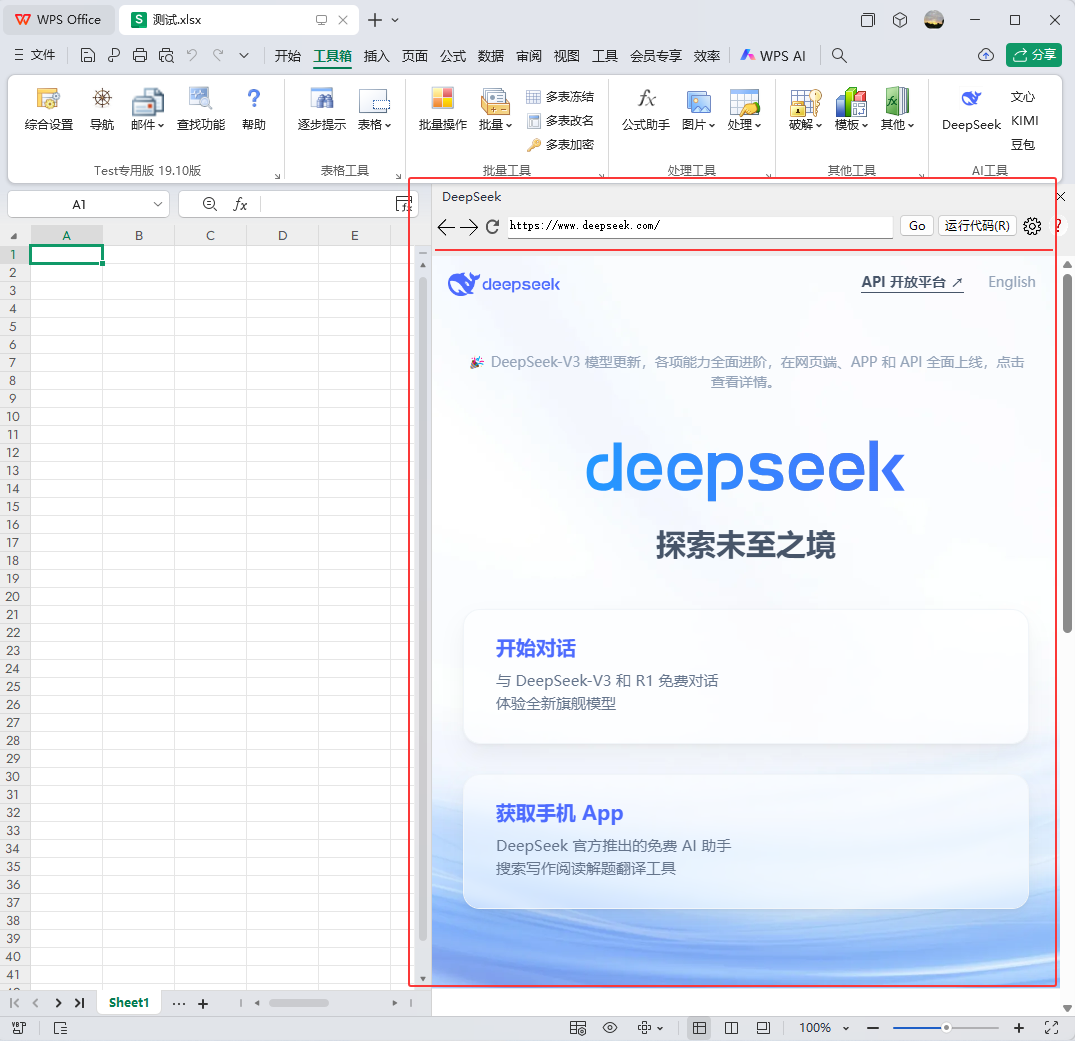1075x1041 pixels.
Task: Toggle eye protection mode in status bar
Action: (610, 1028)
